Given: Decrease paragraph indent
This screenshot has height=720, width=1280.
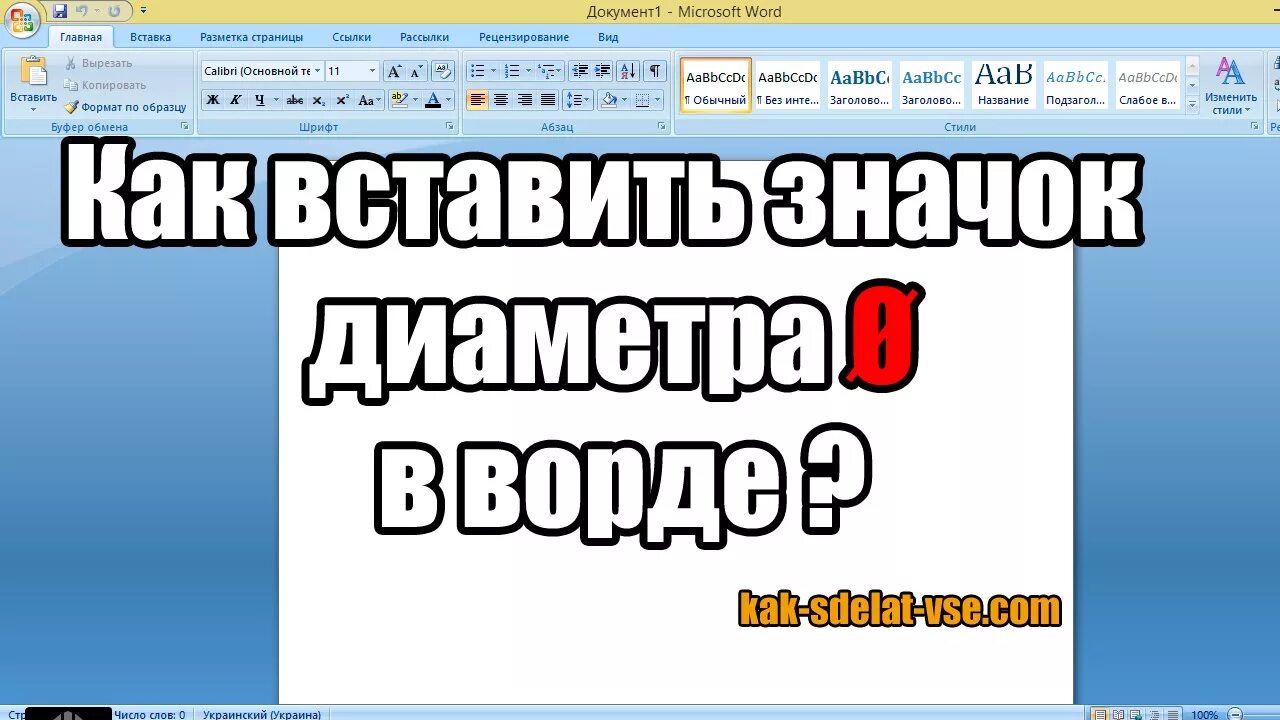Looking at the screenshot, I should tap(580, 71).
